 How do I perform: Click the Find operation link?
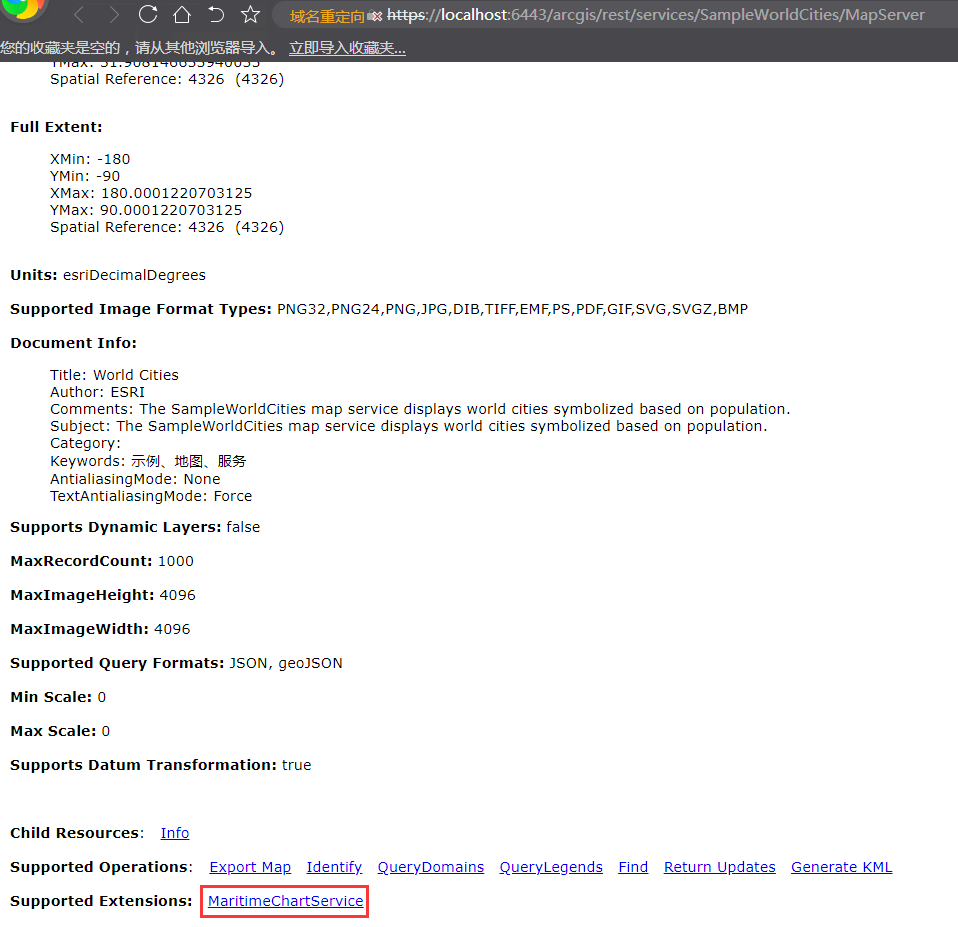tap(632, 866)
